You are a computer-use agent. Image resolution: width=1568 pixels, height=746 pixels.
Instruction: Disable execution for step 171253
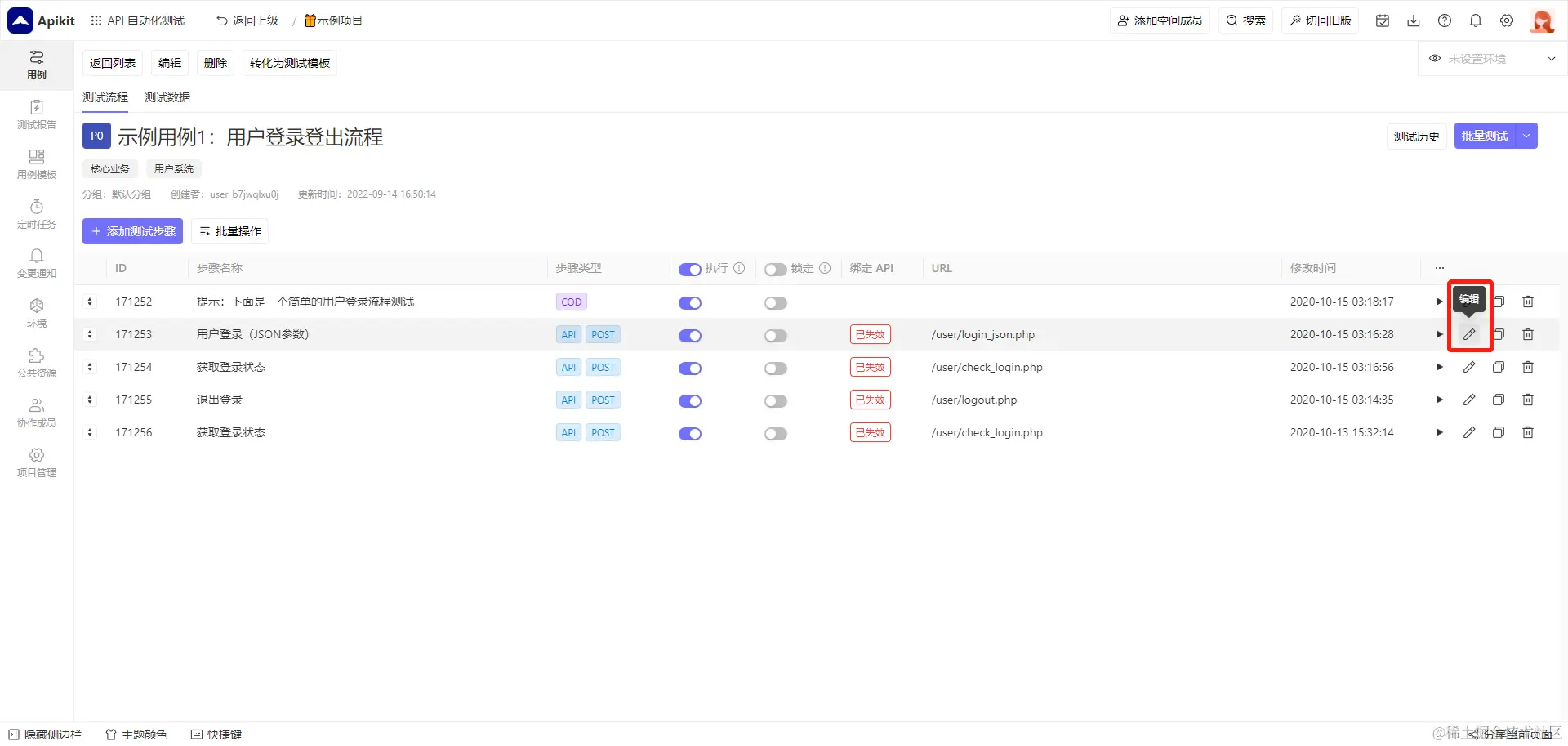click(x=690, y=336)
